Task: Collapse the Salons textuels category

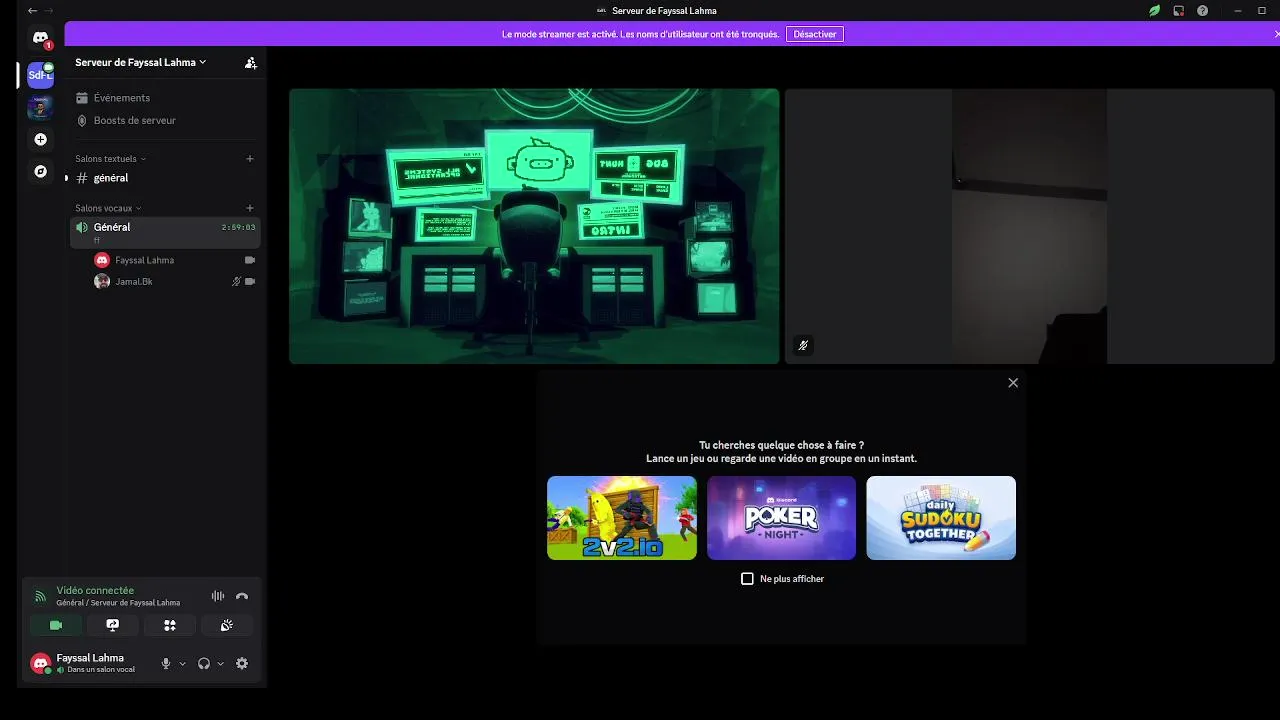Action: coord(110,158)
